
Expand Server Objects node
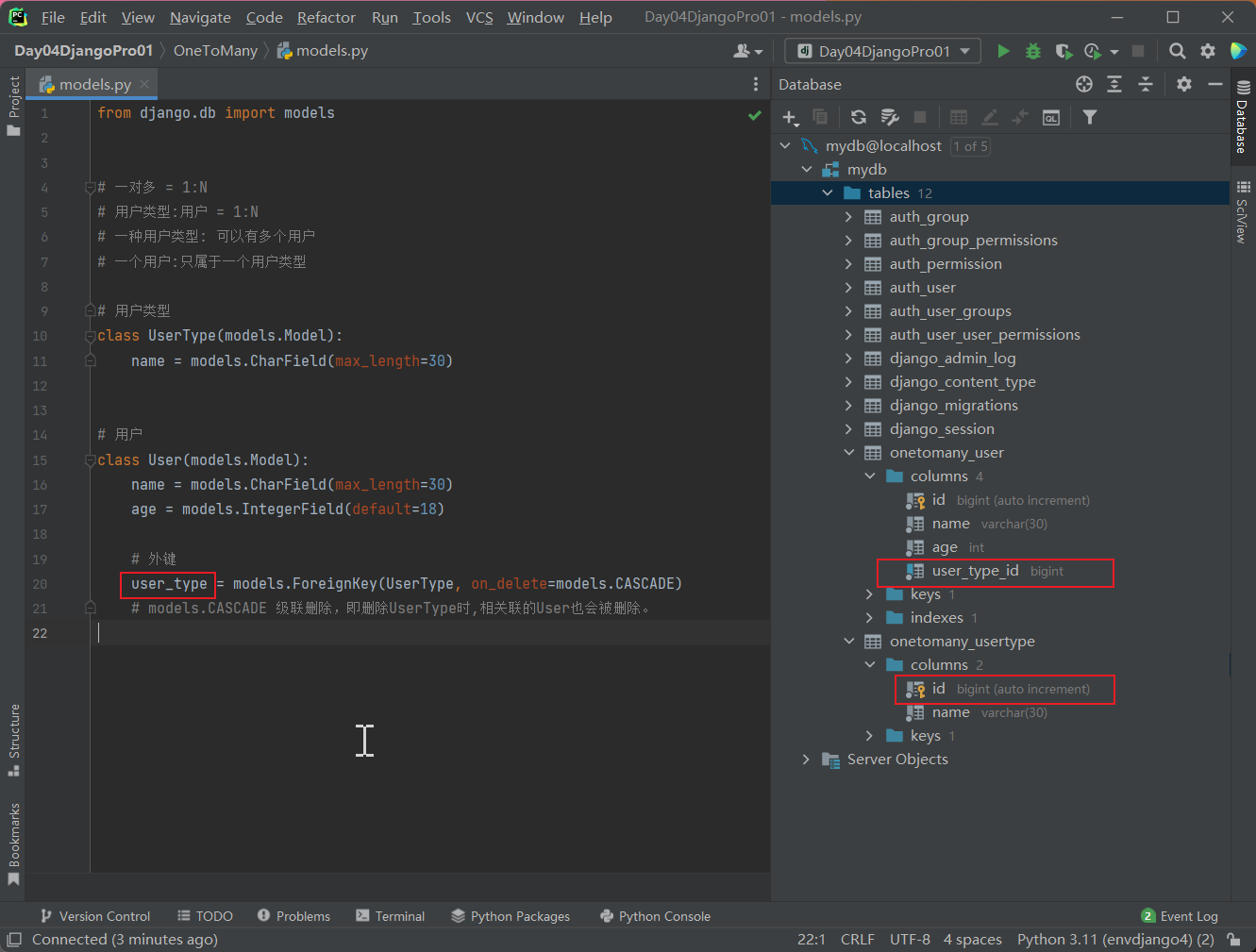(x=806, y=759)
